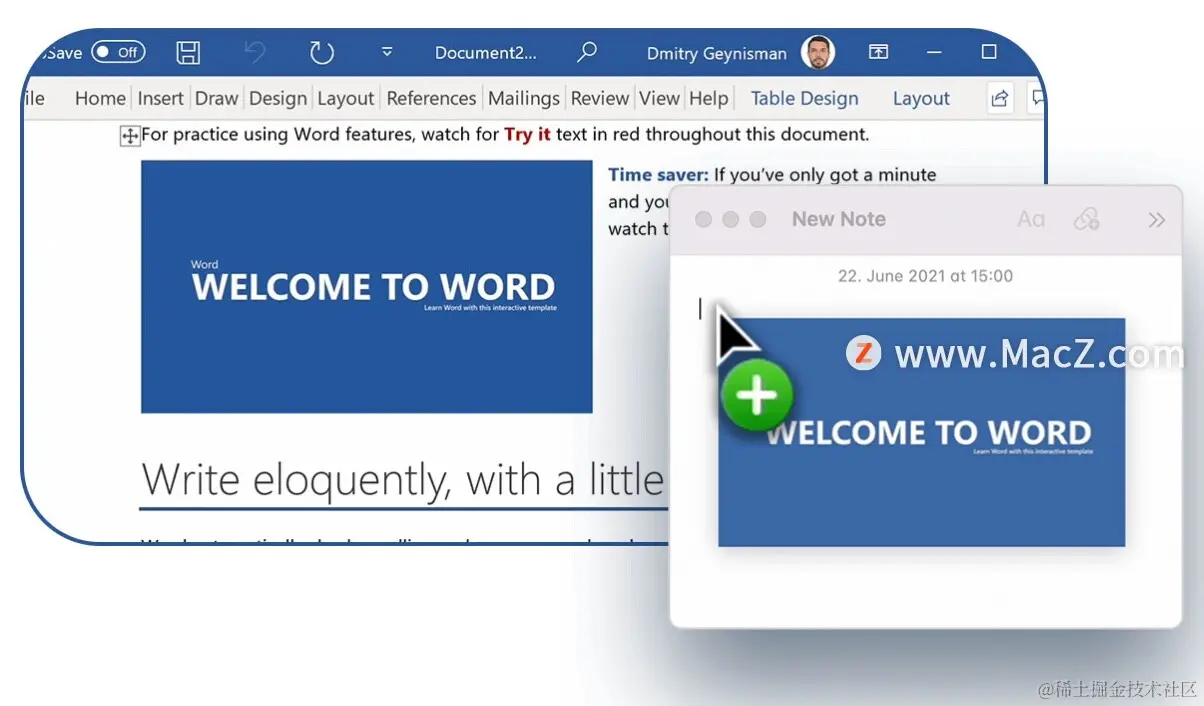Click the search magnifier icon in Word
The height and width of the screenshot is (706, 1204).
coord(587,52)
